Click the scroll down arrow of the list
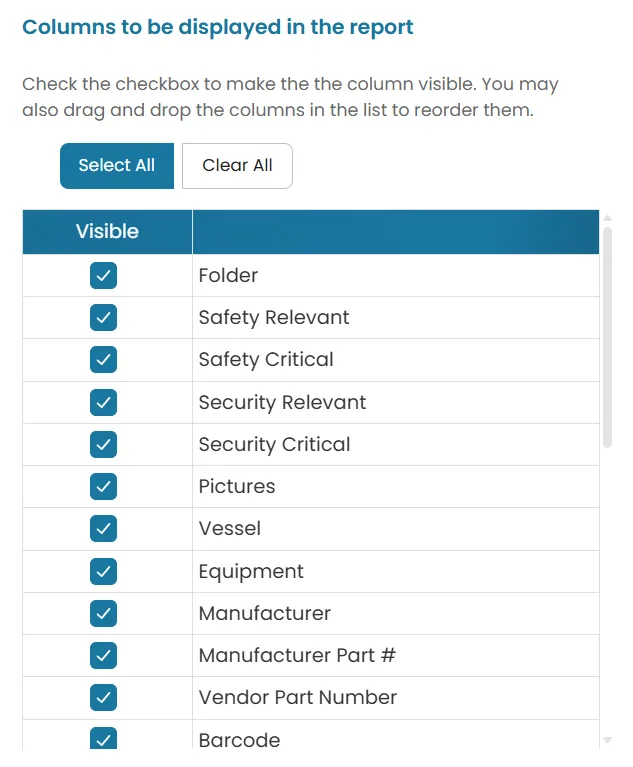The width and height of the screenshot is (633, 767). coord(608,740)
